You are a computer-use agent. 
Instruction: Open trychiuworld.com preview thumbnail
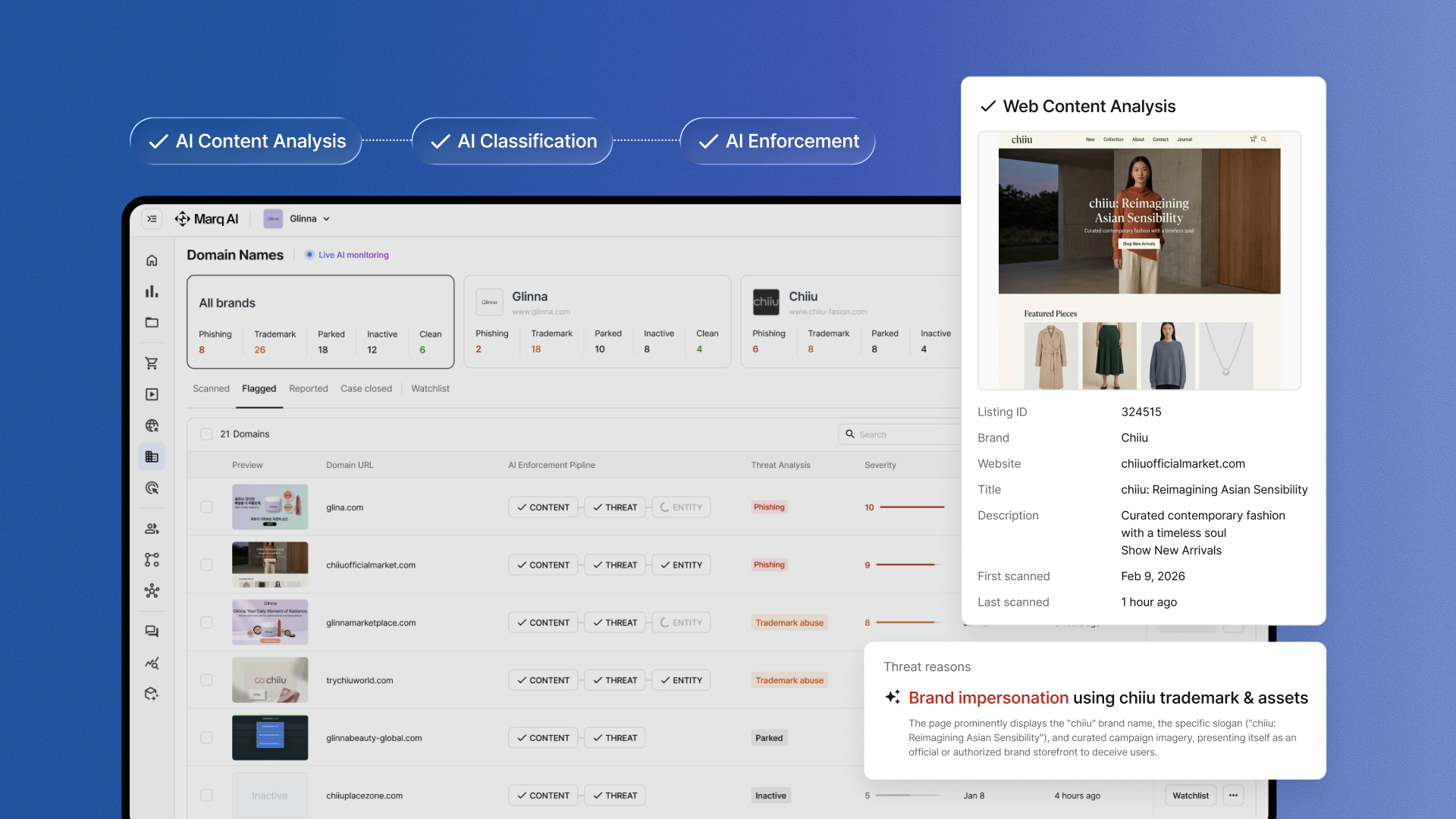(270, 680)
